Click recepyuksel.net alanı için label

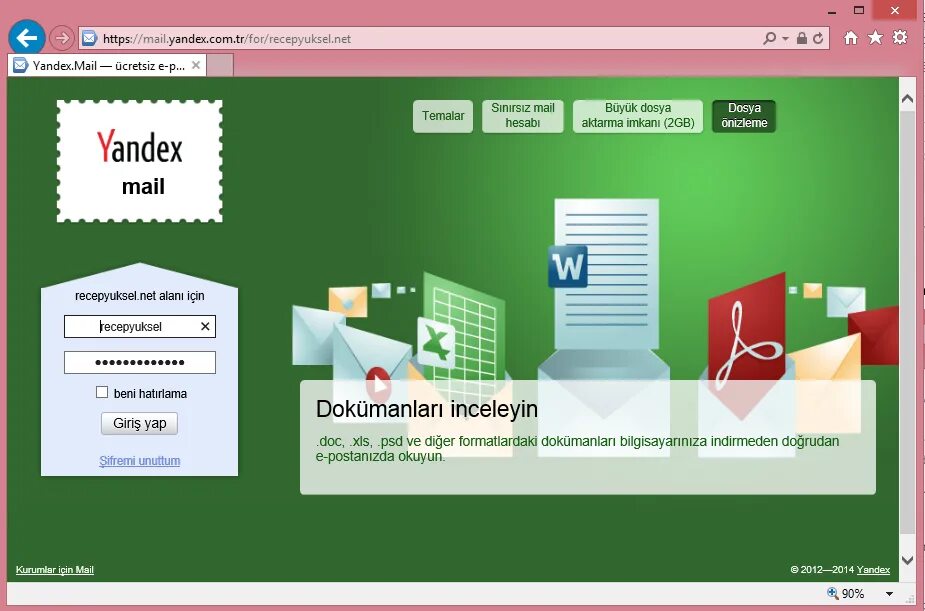pos(140,296)
